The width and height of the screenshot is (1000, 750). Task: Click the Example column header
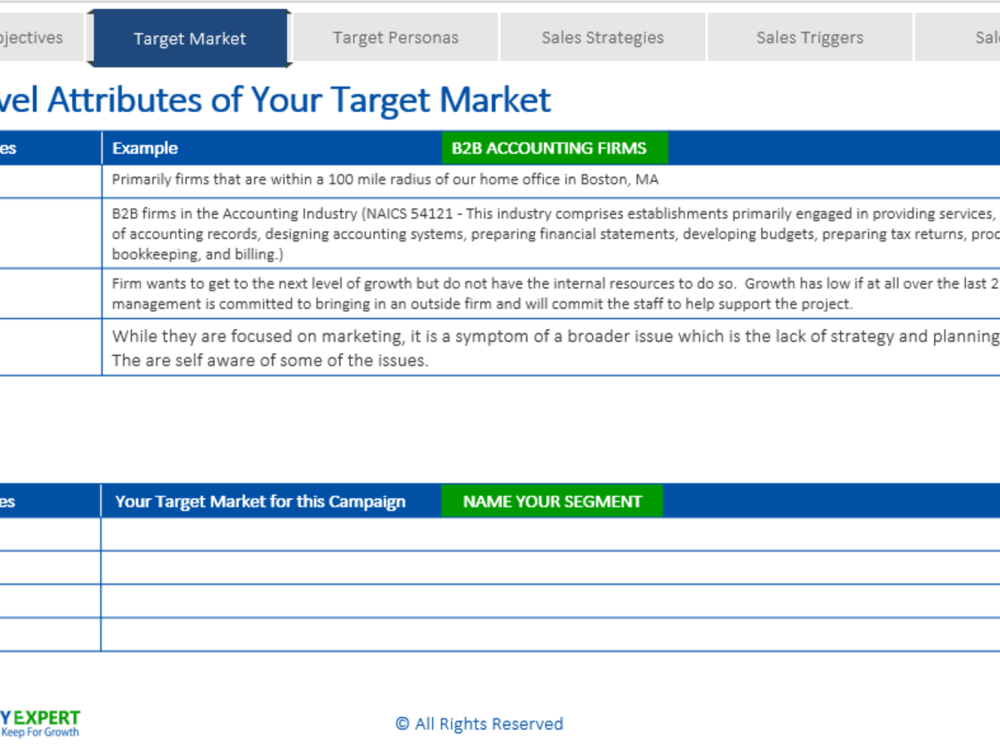tap(145, 148)
